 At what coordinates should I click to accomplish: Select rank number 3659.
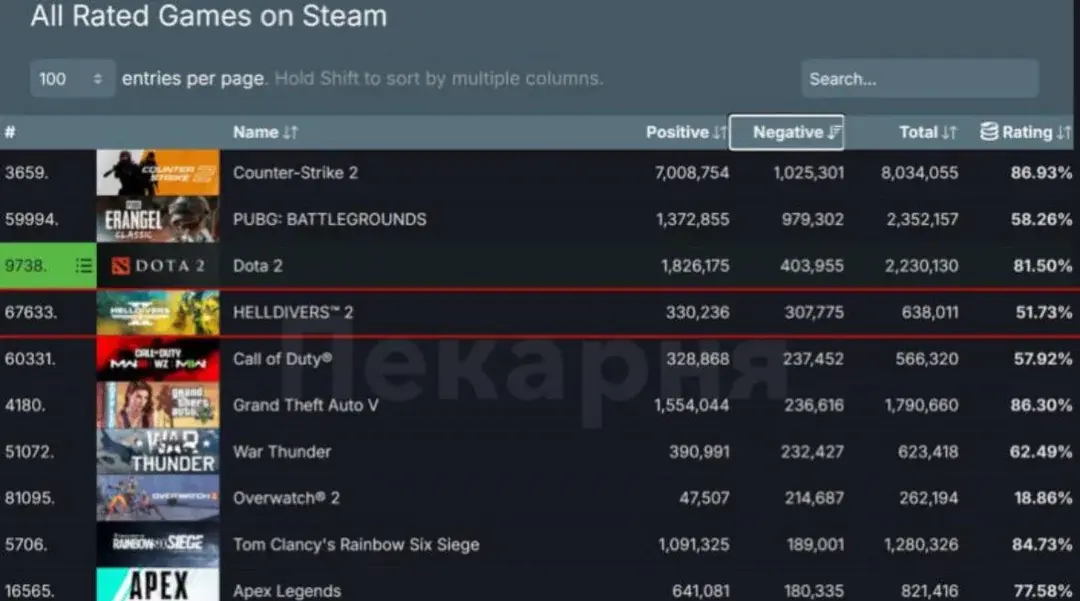tap(27, 173)
